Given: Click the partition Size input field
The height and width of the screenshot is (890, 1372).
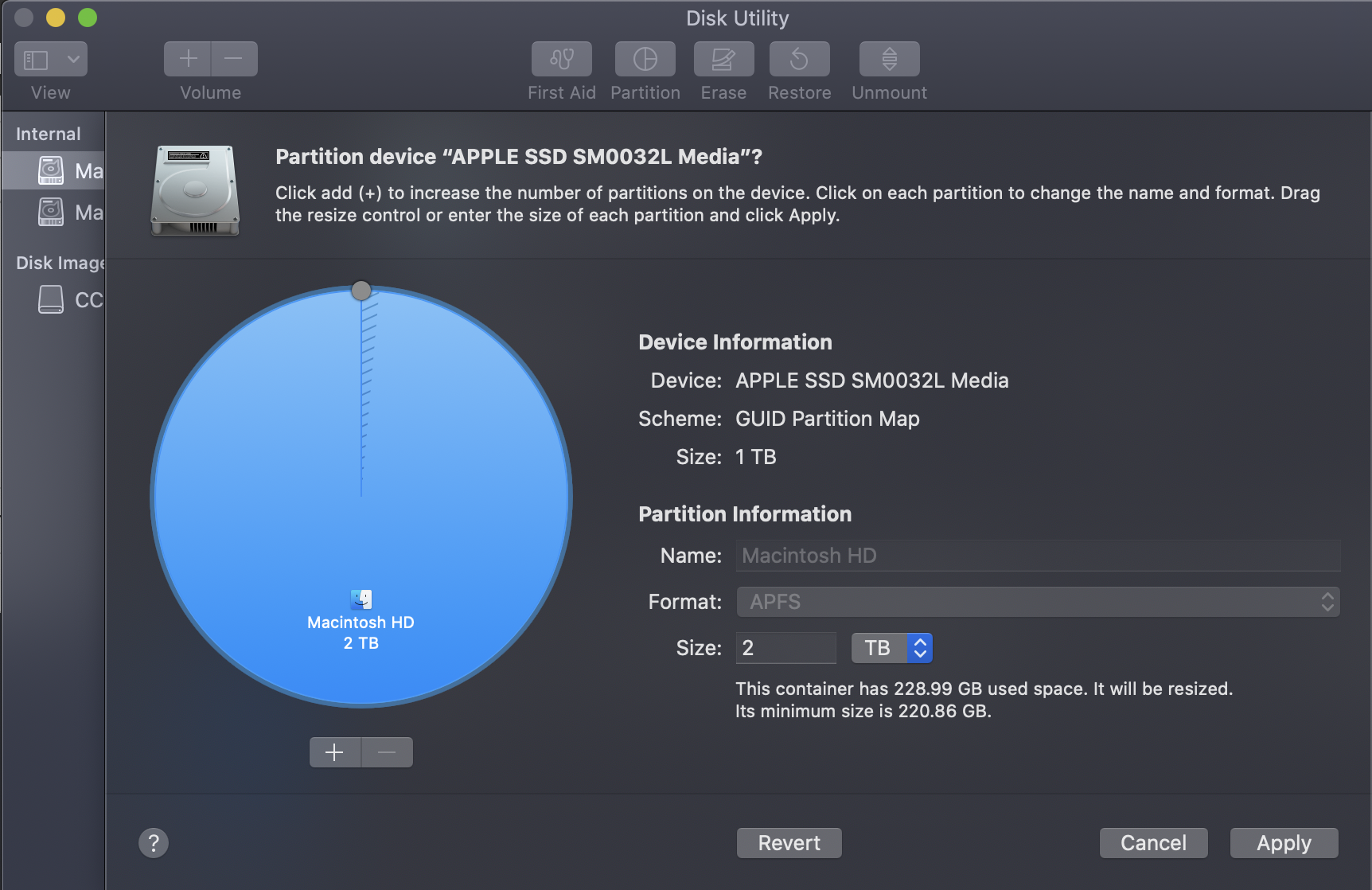Looking at the screenshot, I should pos(785,647).
